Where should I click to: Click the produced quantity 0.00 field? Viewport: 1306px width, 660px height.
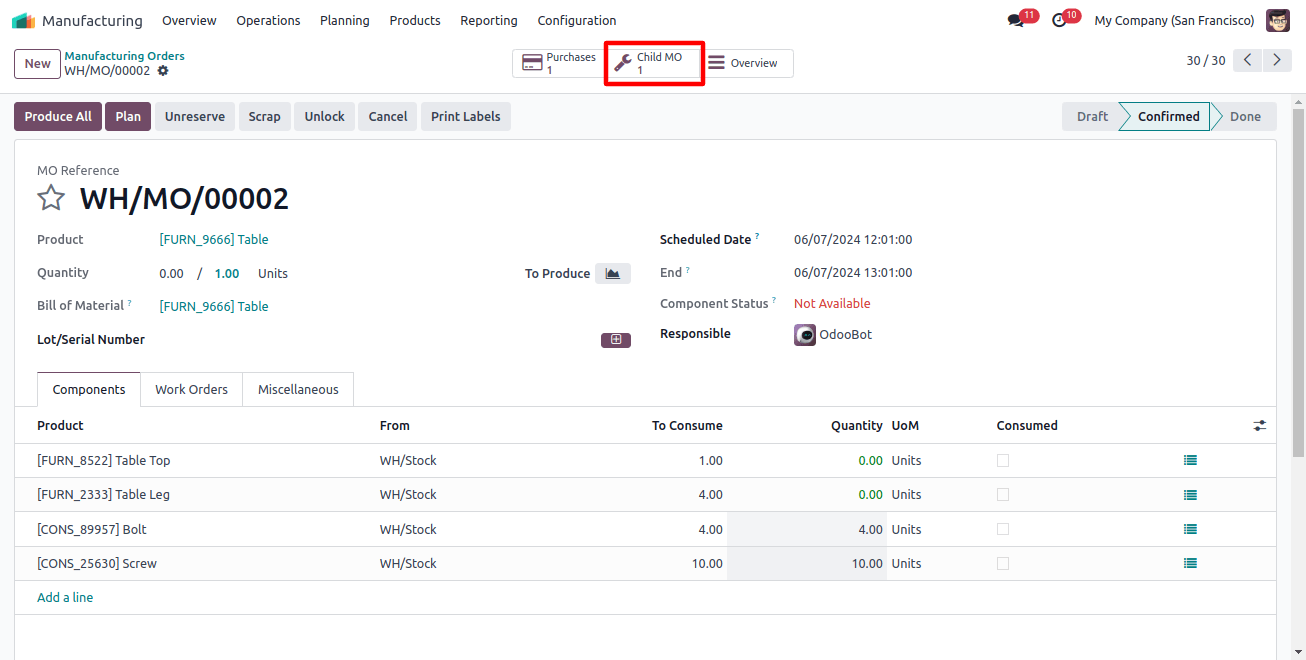[x=172, y=274]
